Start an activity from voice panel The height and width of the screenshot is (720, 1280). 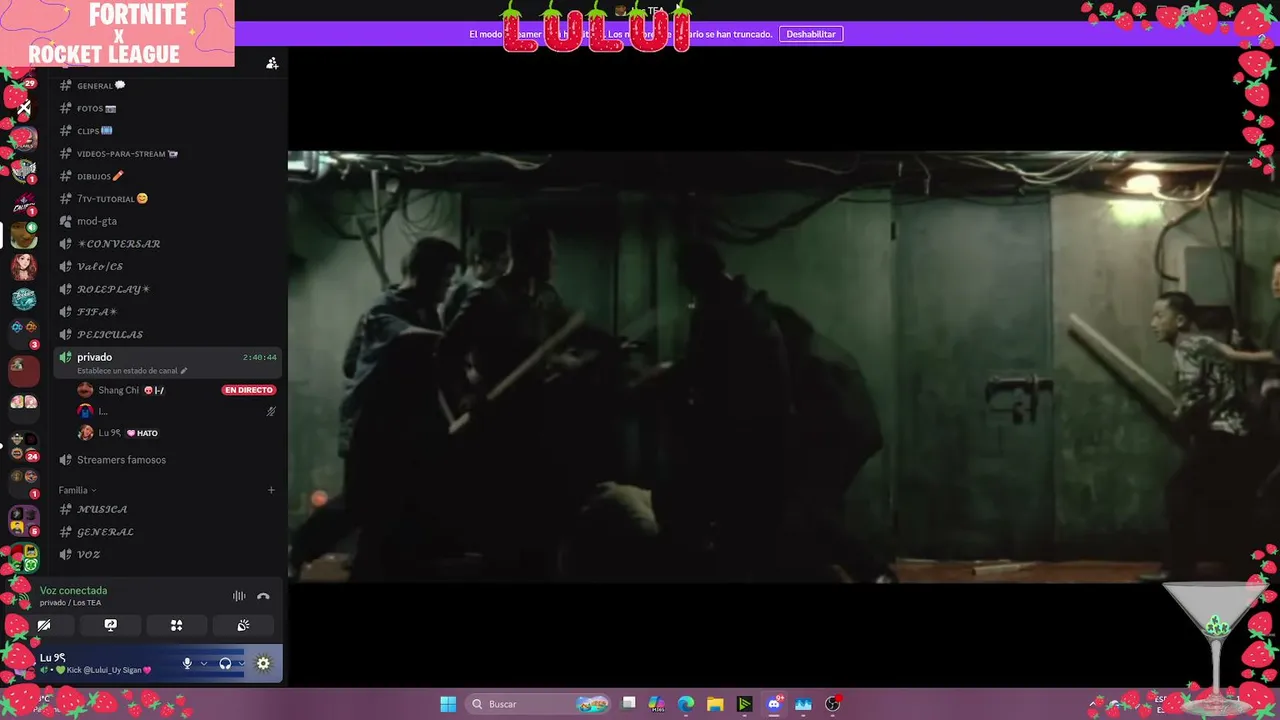176,625
